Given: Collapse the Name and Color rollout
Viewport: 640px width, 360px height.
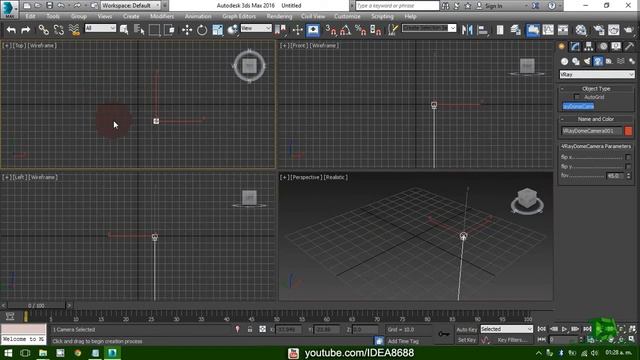Looking at the screenshot, I should tap(596, 119).
